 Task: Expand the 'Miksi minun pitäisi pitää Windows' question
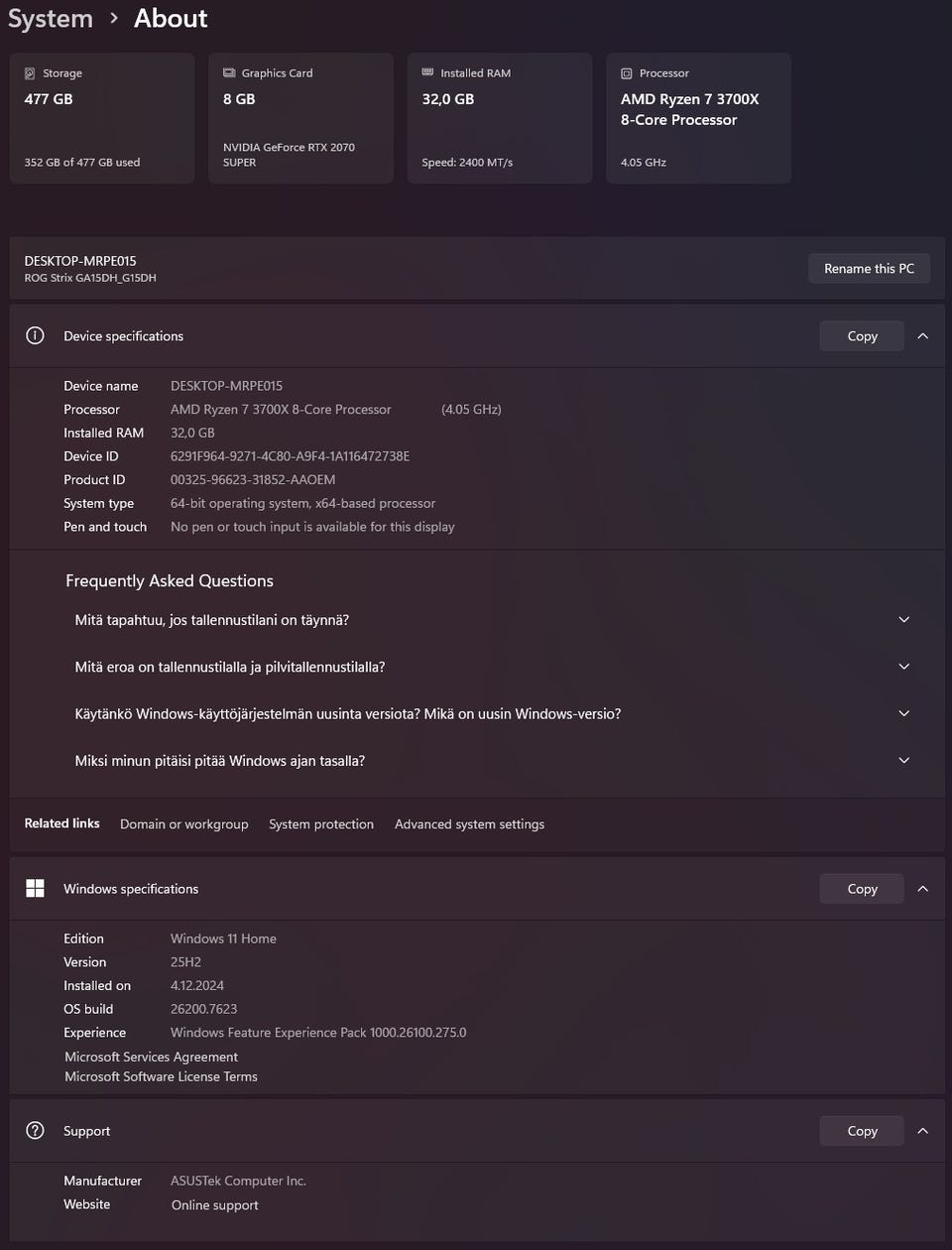(903, 761)
